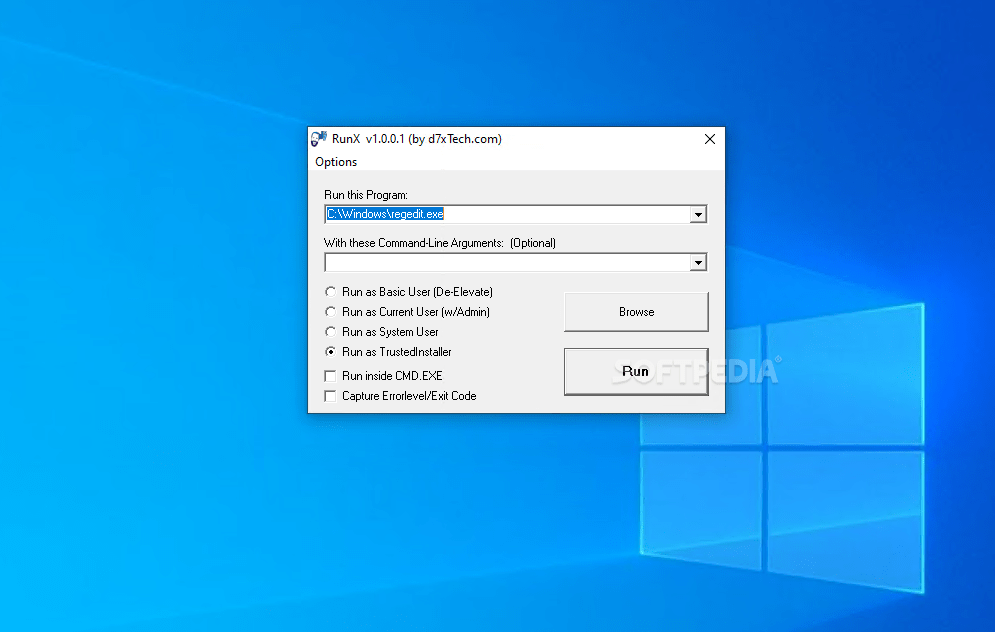Click the Command-Line Arguments input field
Screen dimensions: 995x632
507,262
